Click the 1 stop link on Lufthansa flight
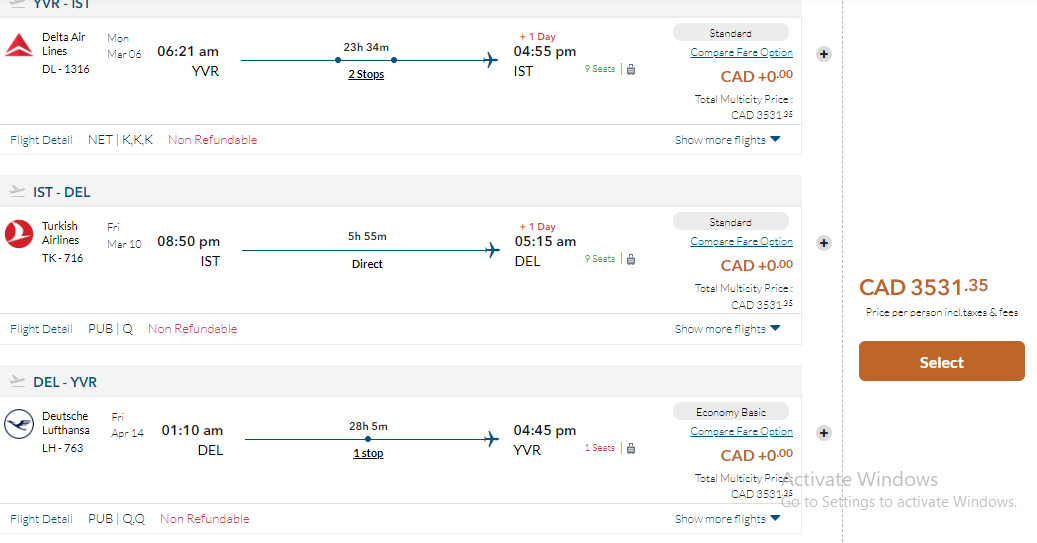Viewport: 1037px width, 543px height. [x=368, y=454]
